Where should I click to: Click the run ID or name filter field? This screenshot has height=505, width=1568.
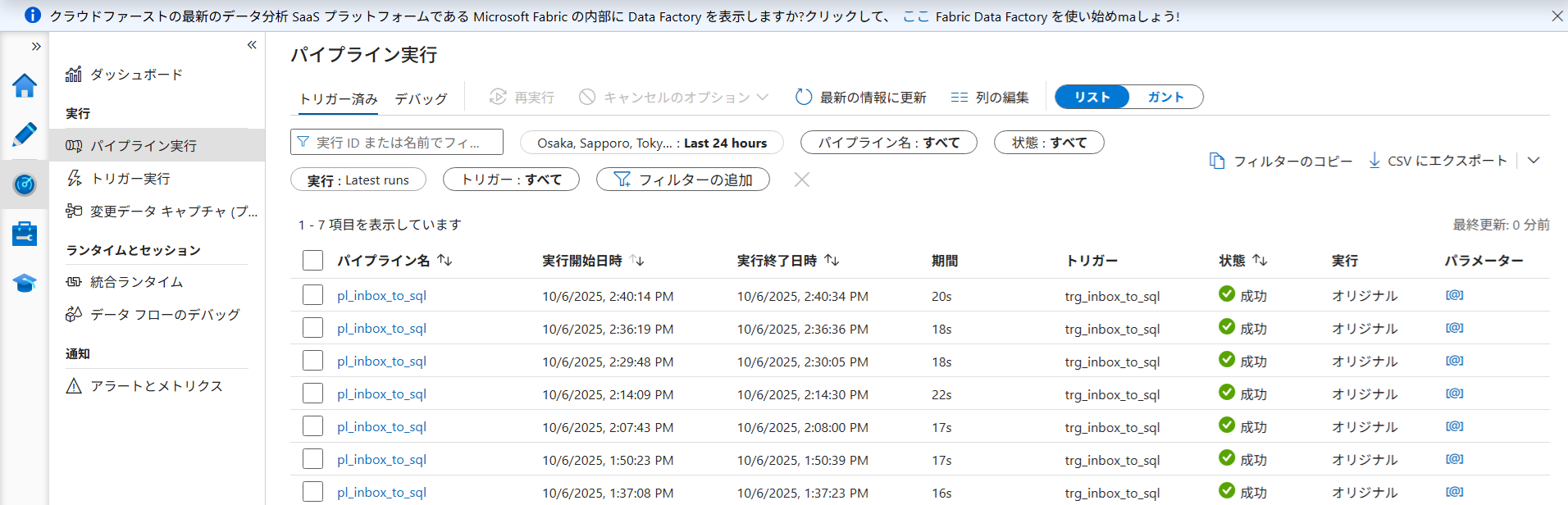click(x=397, y=143)
